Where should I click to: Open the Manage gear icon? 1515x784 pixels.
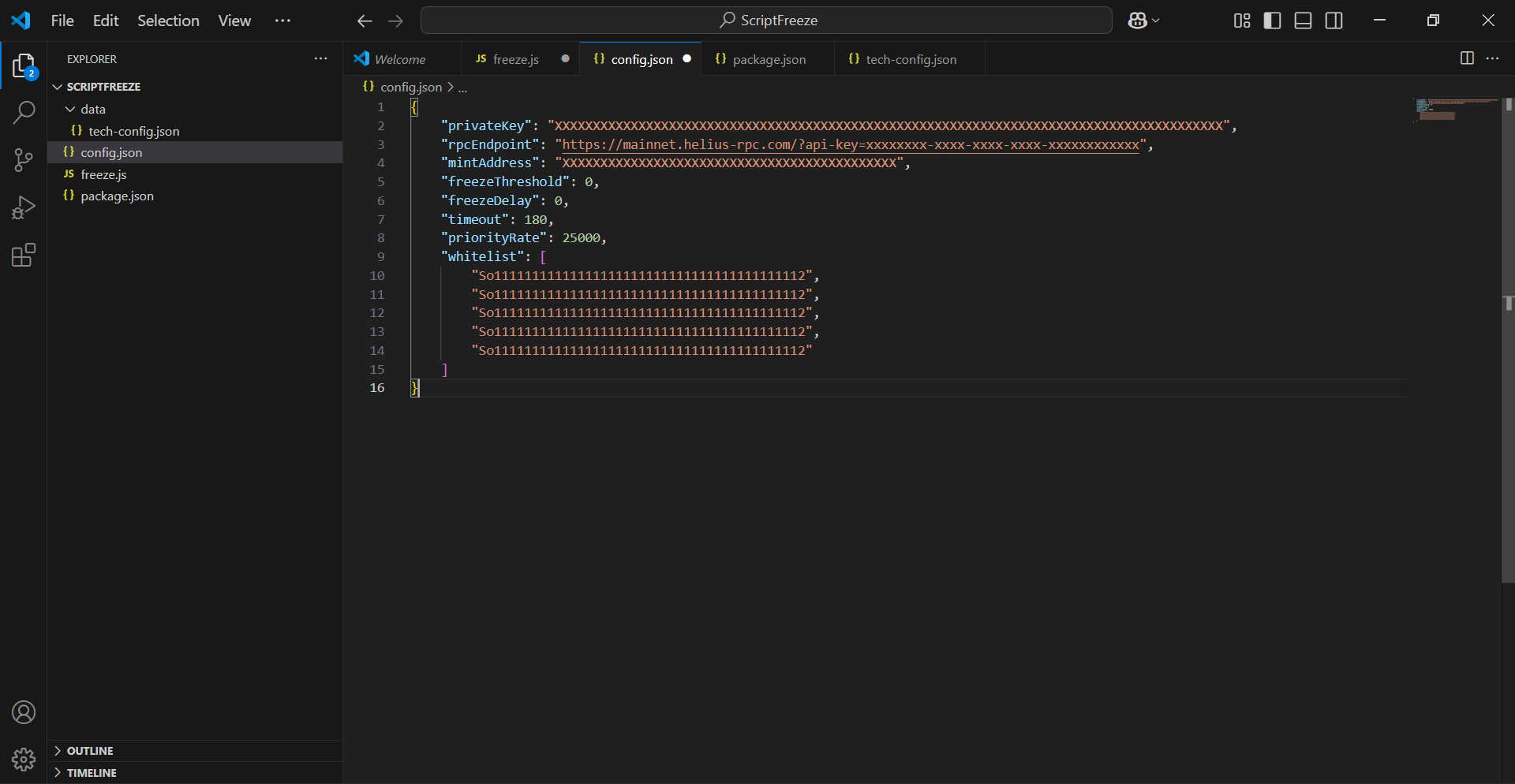click(x=24, y=760)
